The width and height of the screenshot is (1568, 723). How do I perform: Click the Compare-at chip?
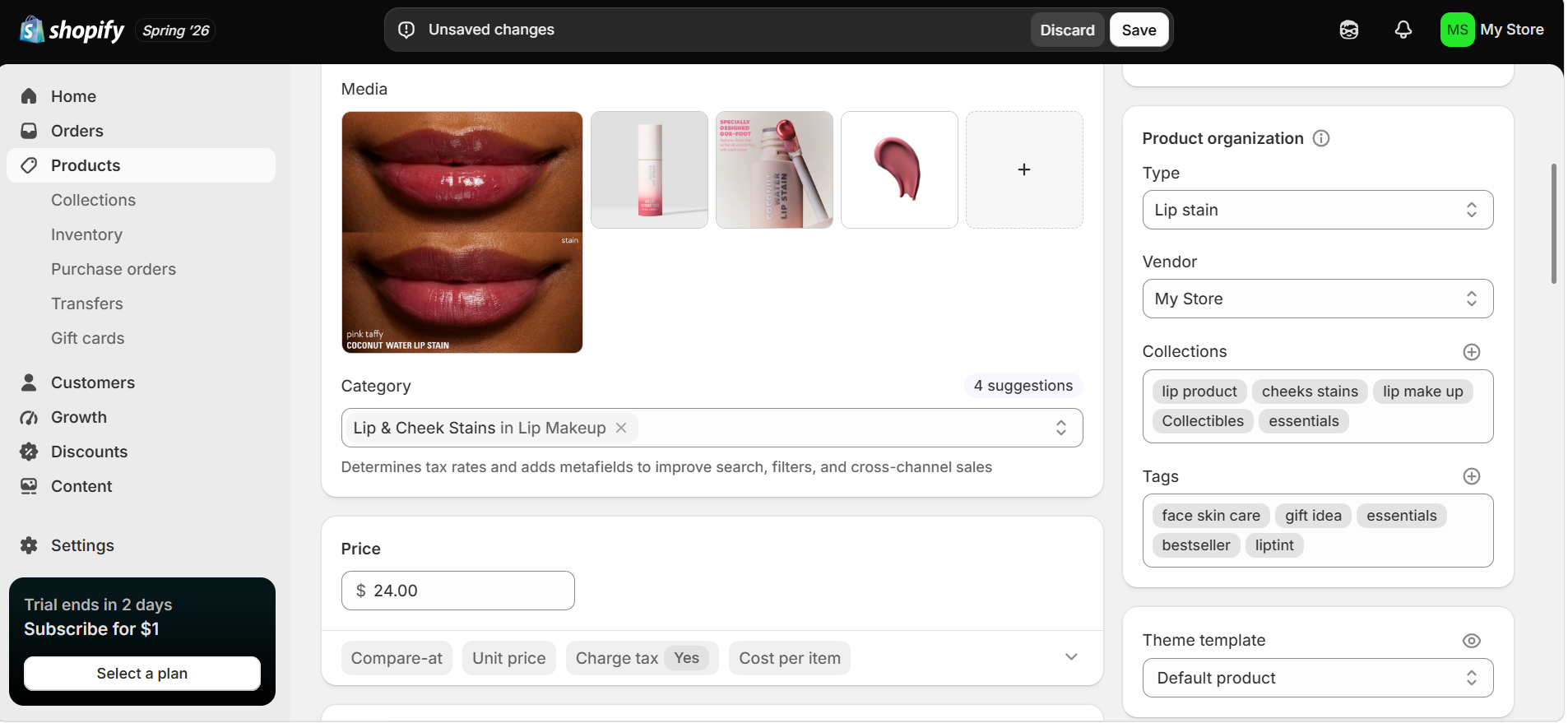pyautogui.click(x=397, y=658)
